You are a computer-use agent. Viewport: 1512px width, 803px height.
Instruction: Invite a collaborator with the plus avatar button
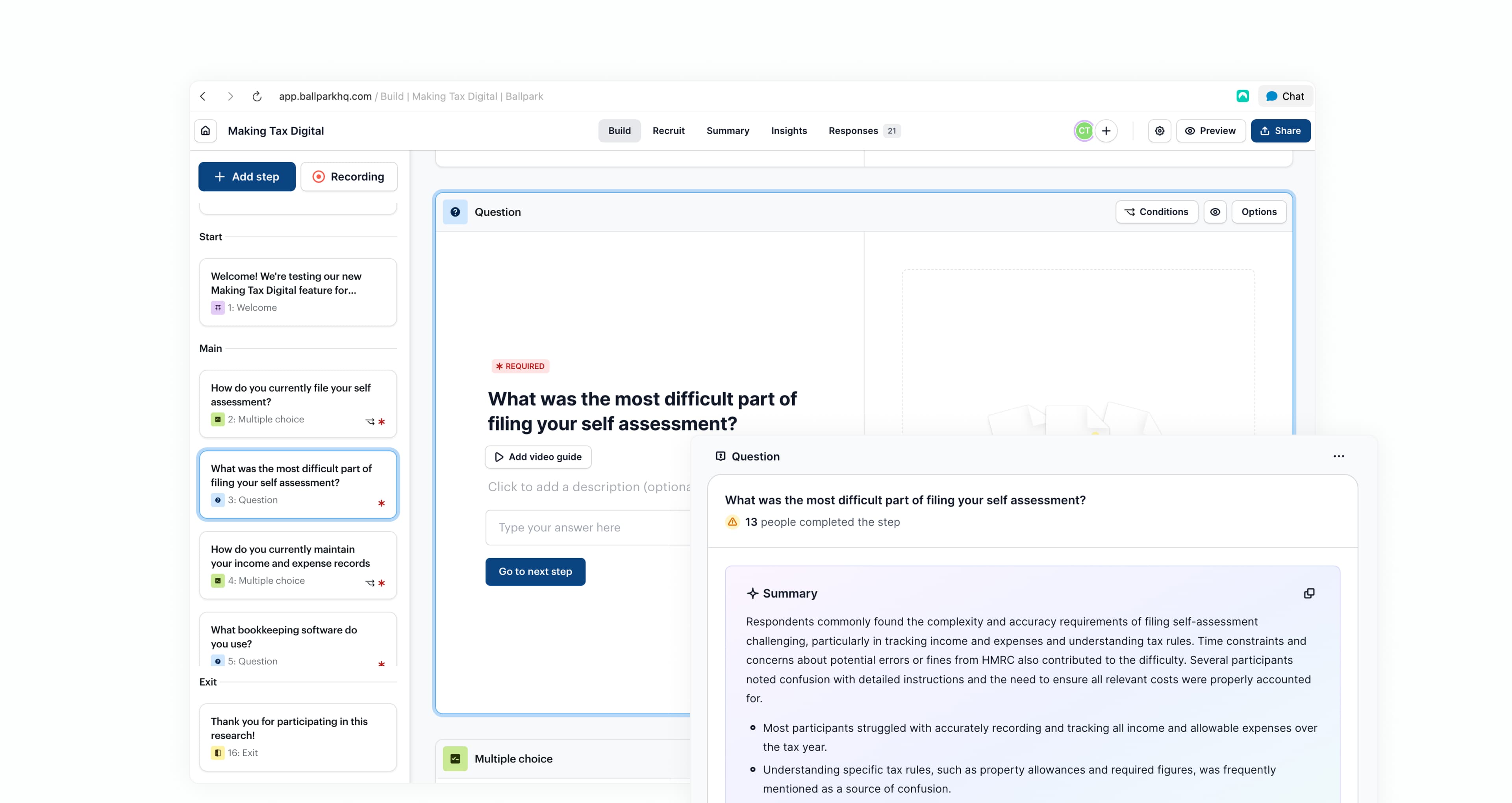pos(1106,130)
